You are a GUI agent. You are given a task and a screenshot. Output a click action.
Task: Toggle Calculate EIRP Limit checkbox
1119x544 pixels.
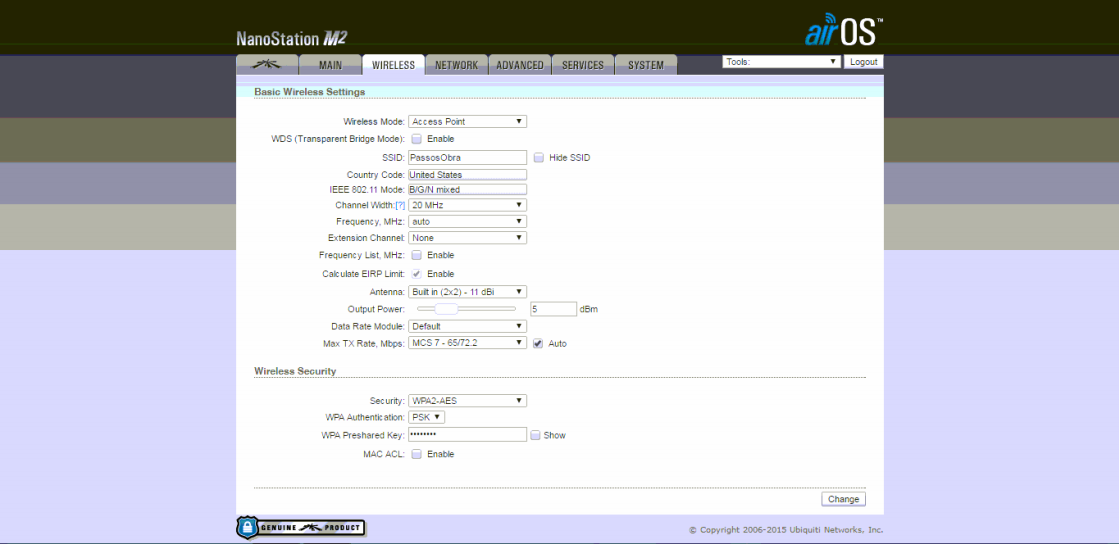417,273
